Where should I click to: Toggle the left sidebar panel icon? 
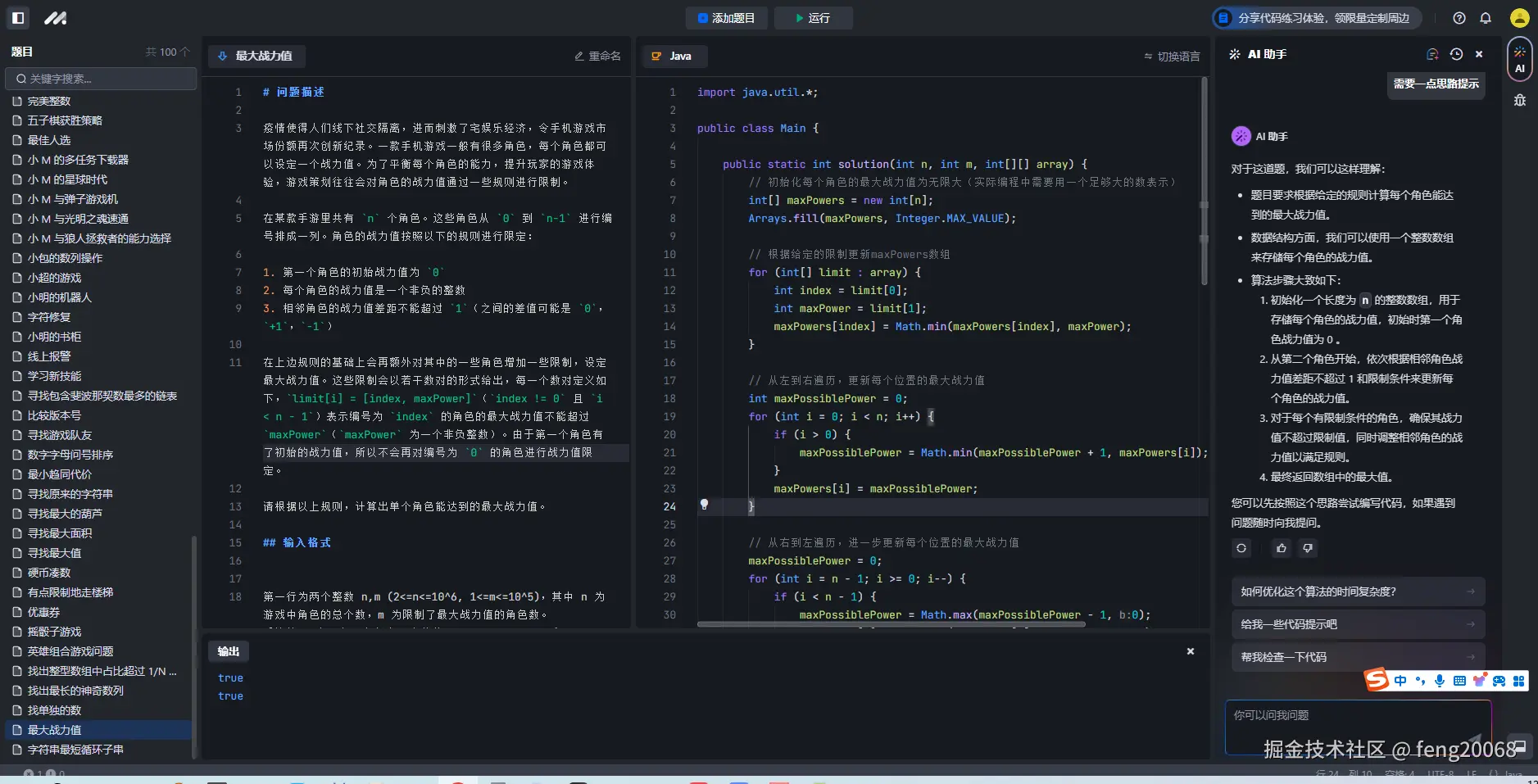(18, 18)
